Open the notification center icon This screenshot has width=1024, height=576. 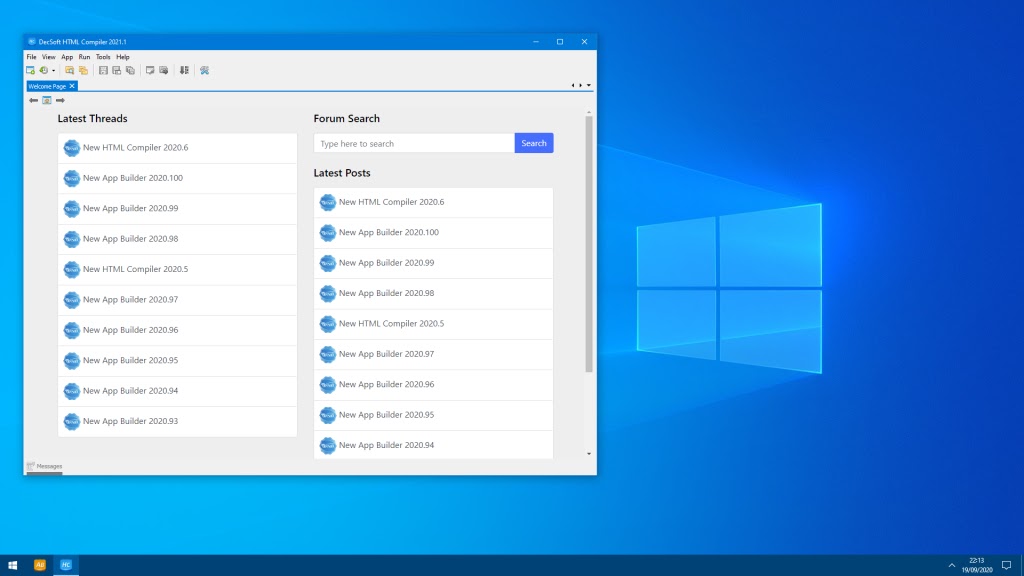[1006, 566]
